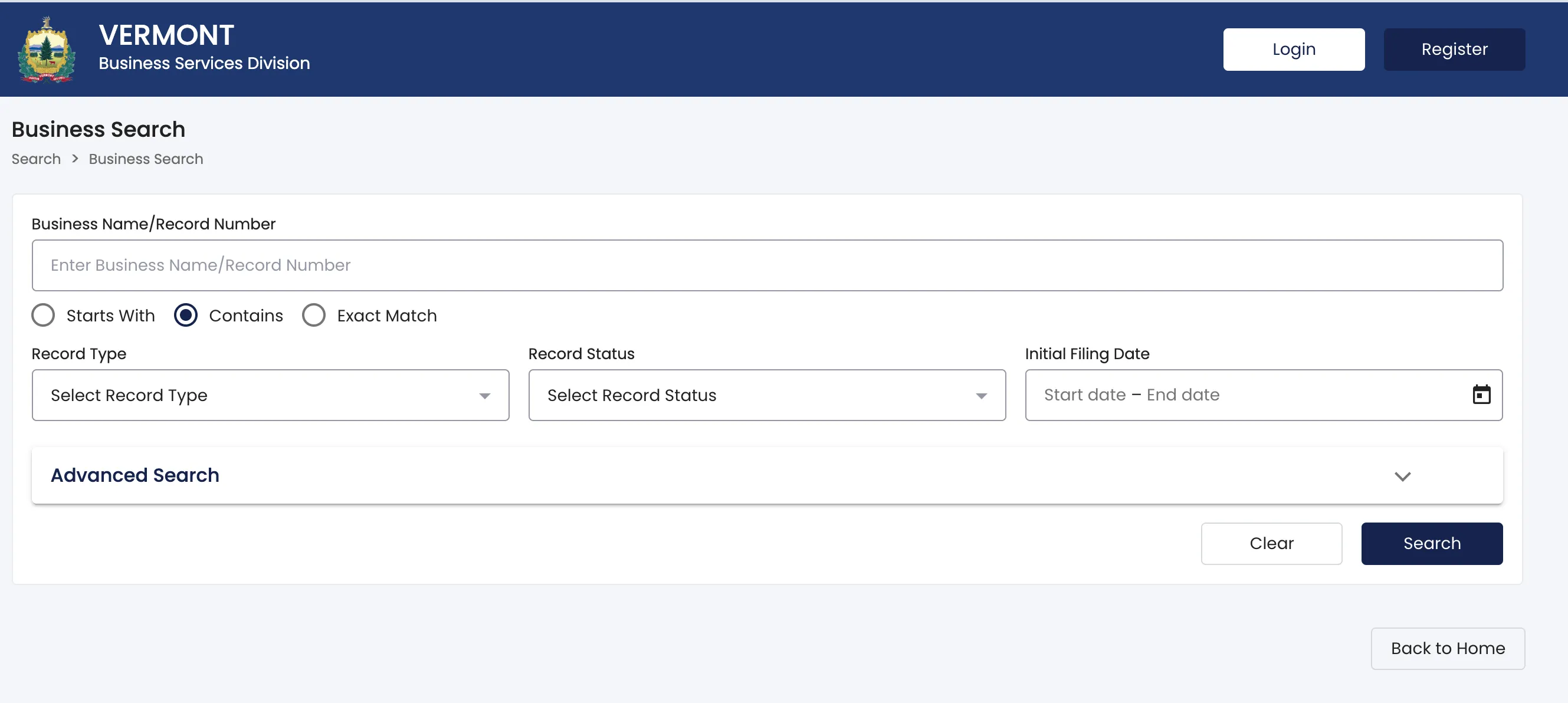
Task: Click the Business Search breadcrumb item
Action: click(x=146, y=159)
